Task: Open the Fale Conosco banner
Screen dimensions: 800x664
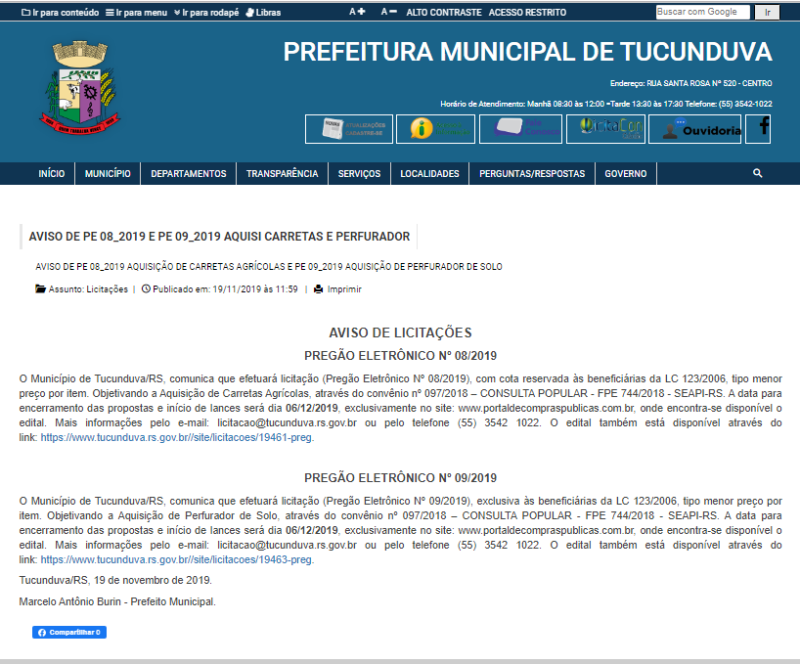Action: (x=520, y=129)
